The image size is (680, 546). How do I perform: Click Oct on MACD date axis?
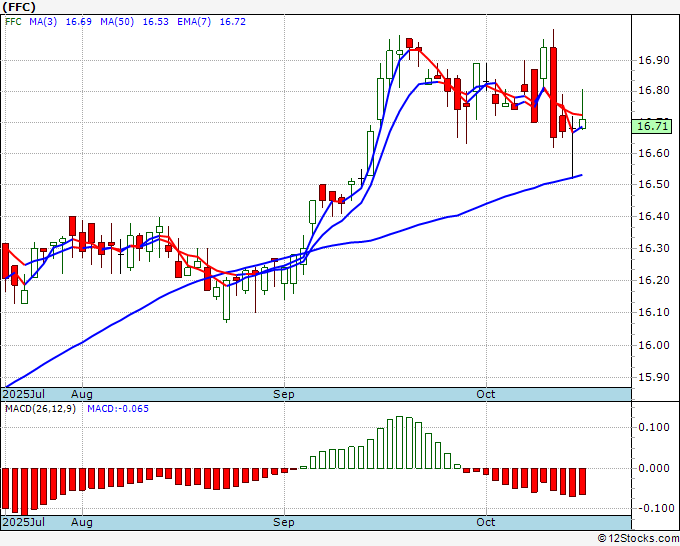486,522
